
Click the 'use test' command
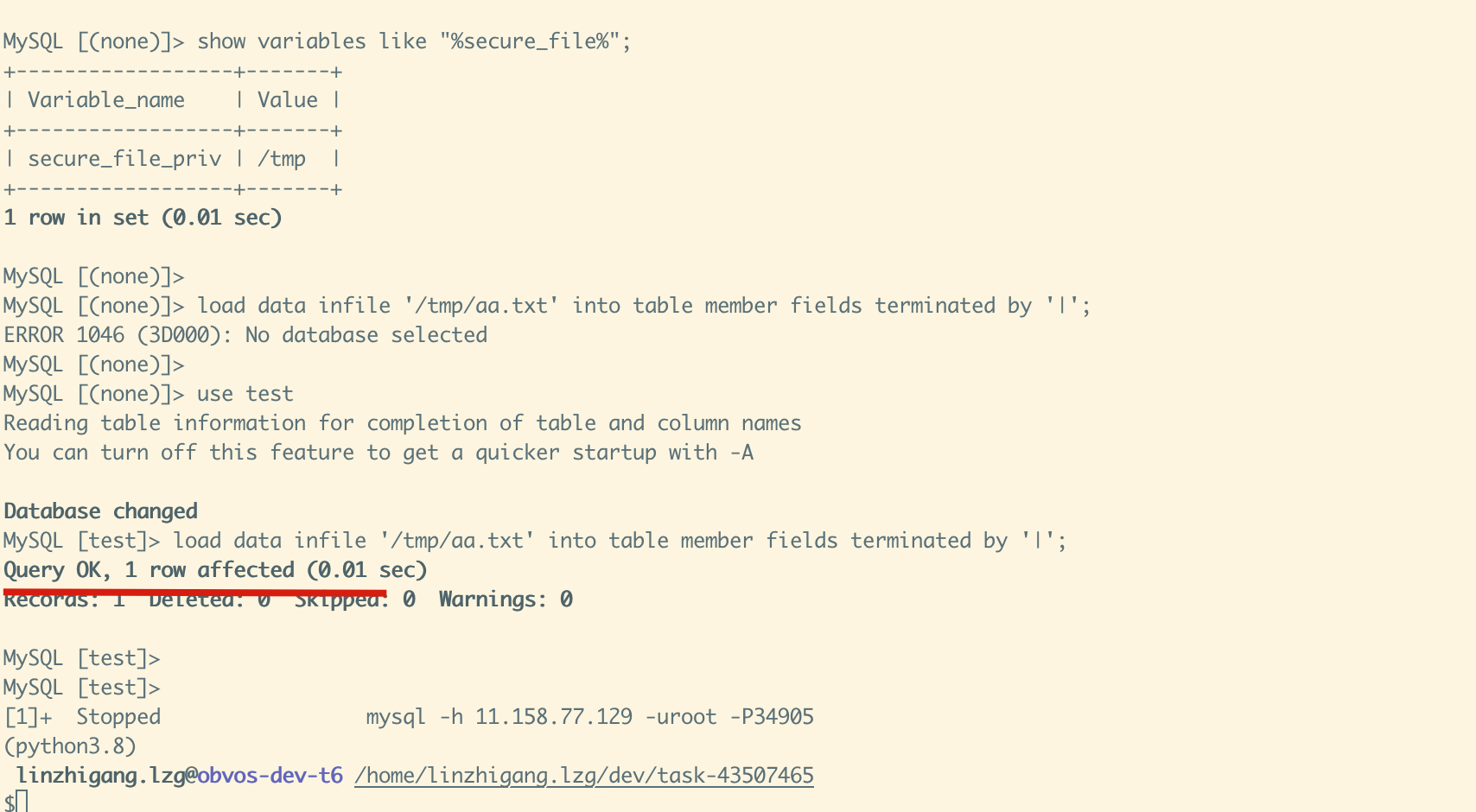(x=245, y=394)
